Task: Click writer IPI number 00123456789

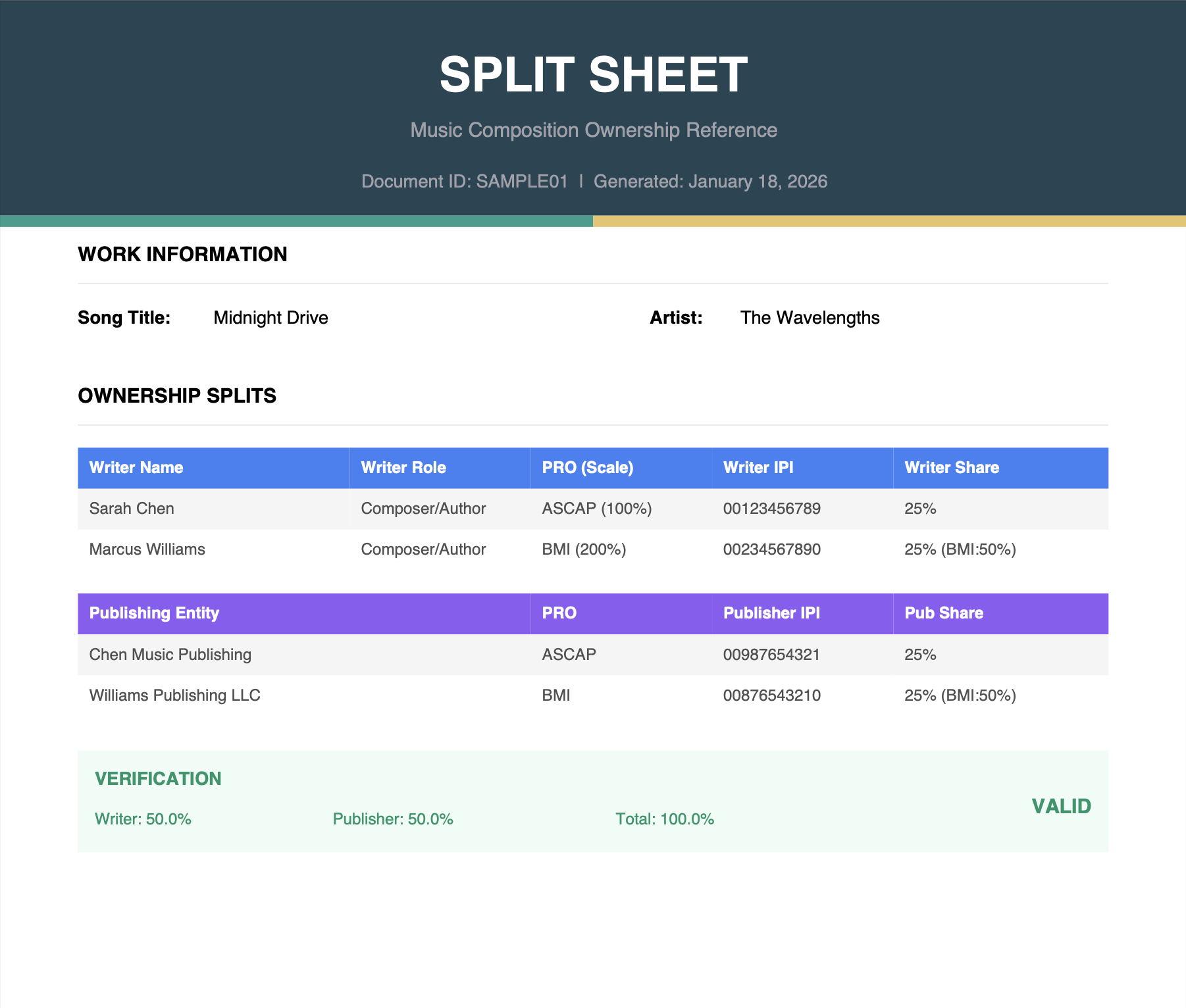Action: (771, 509)
